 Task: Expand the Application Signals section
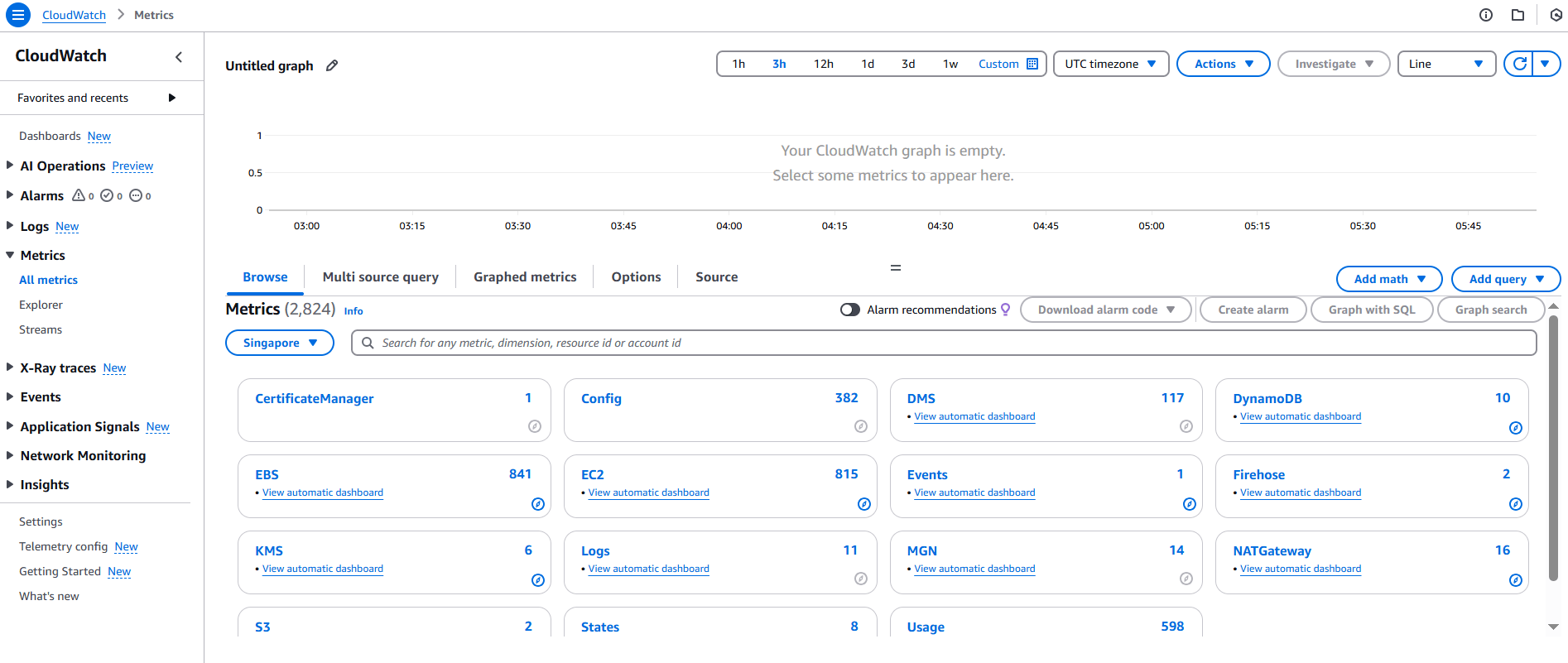pyautogui.click(x=10, y=425)
